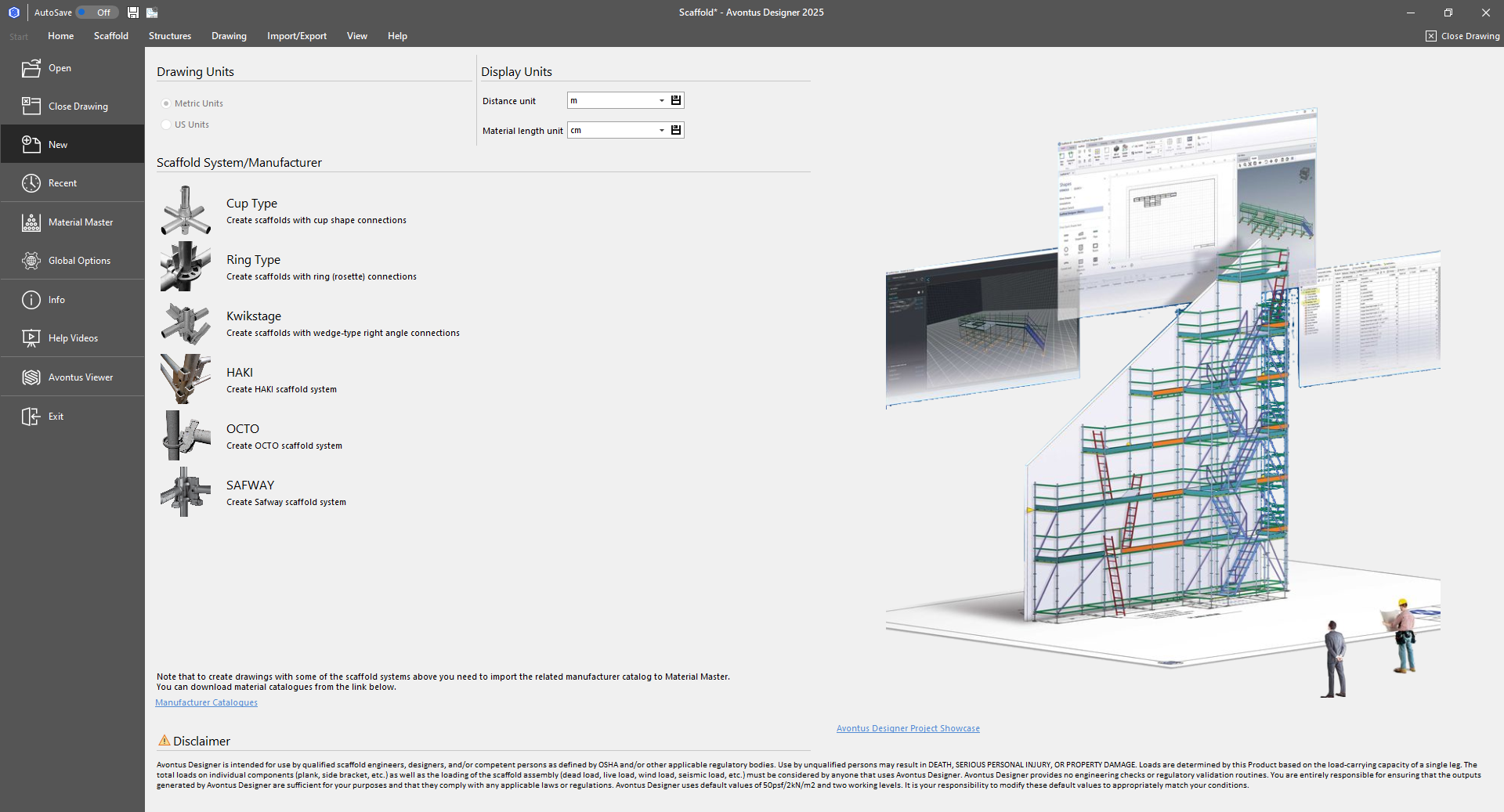Choose the Ring Type system title
This screenshot has width=1504, height=812.
pyautogui.click(x=253, y=260)
